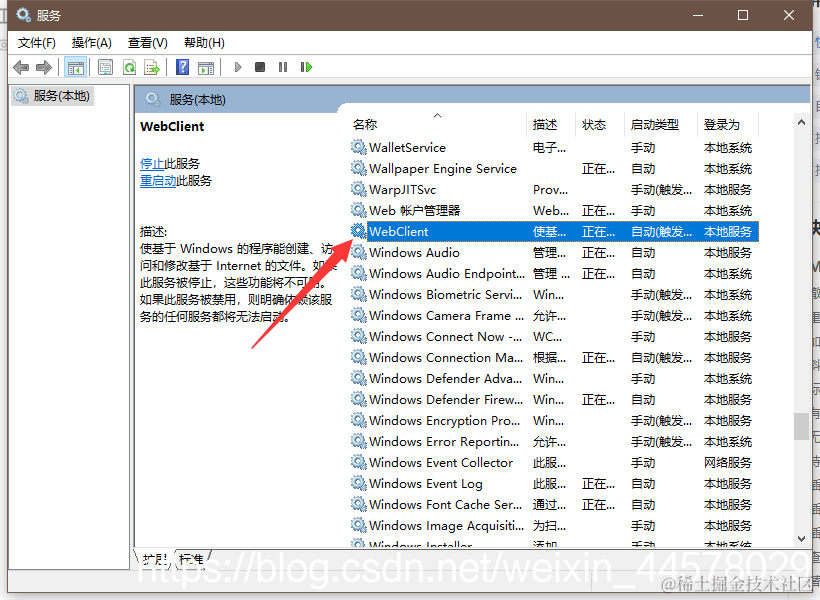This screenshot has width=820, height=600.
Task: Open the properties toolbar icon
Action: tap(105, 67)
